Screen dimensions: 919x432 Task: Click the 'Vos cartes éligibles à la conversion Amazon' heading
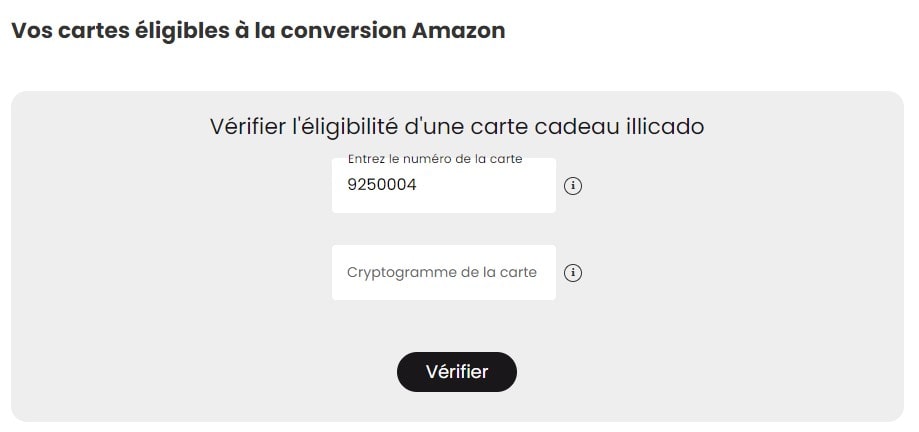[258, 30]
